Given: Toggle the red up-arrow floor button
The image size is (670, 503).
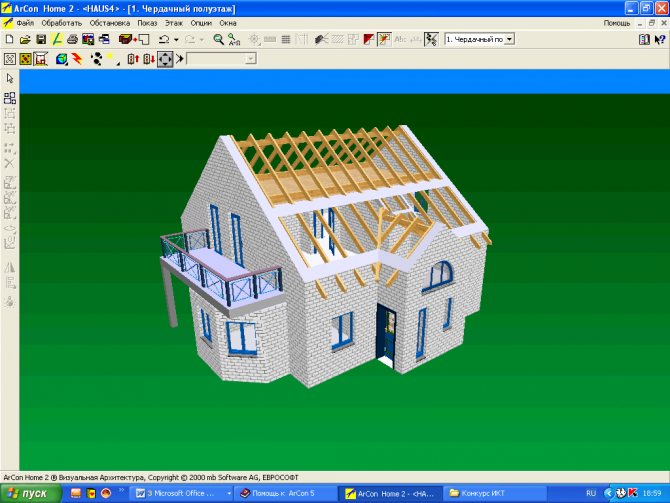Looking at the screenshot, I should pyautogui.click(x=133, y=59).
